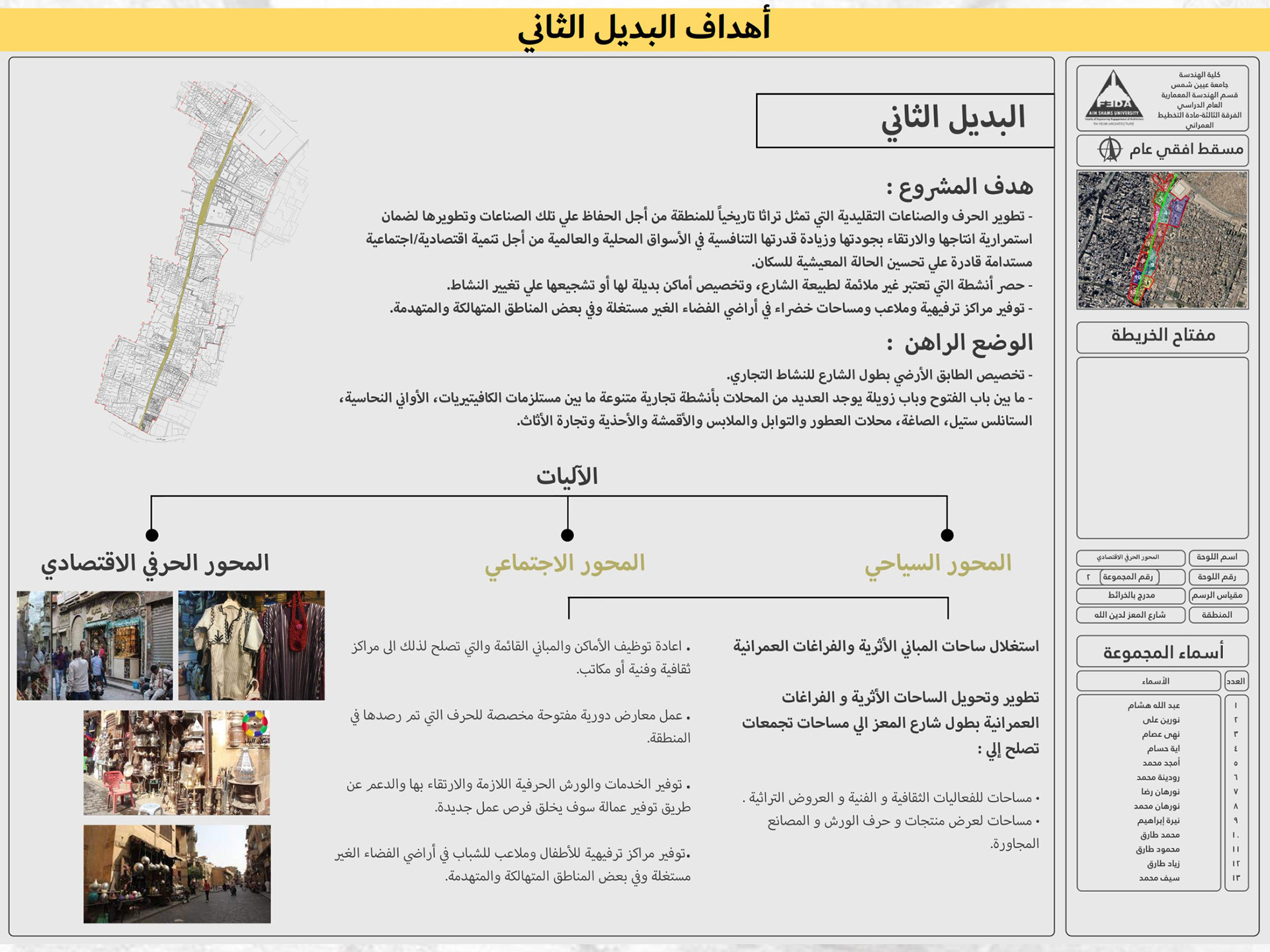Click the أسماء المجموعة header box
The height and width of the screenshot is (952, 1270).
click(1162, 652)
